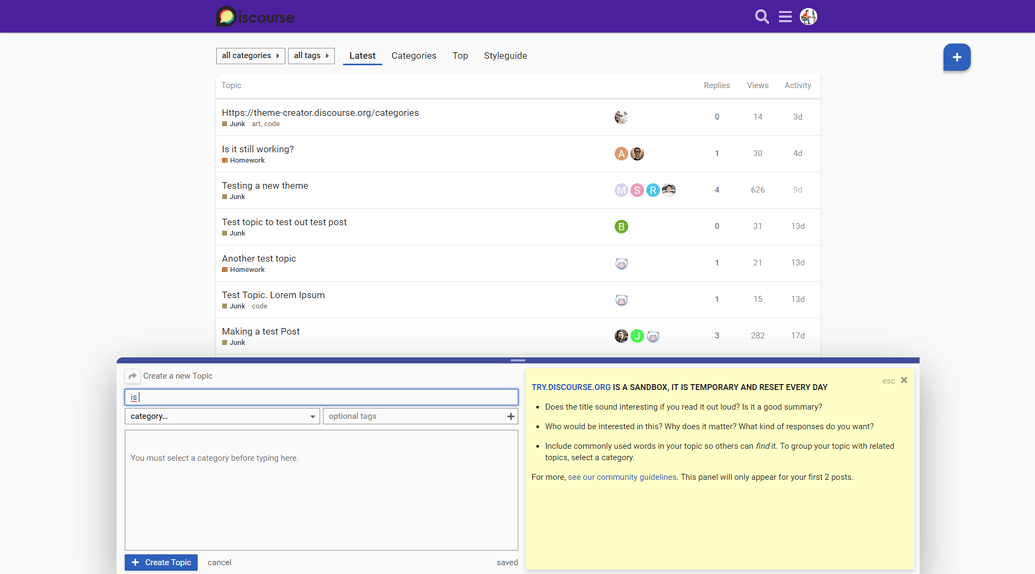Click the topic title input field
1035x574 pixels.
click(x=321, y=397)
